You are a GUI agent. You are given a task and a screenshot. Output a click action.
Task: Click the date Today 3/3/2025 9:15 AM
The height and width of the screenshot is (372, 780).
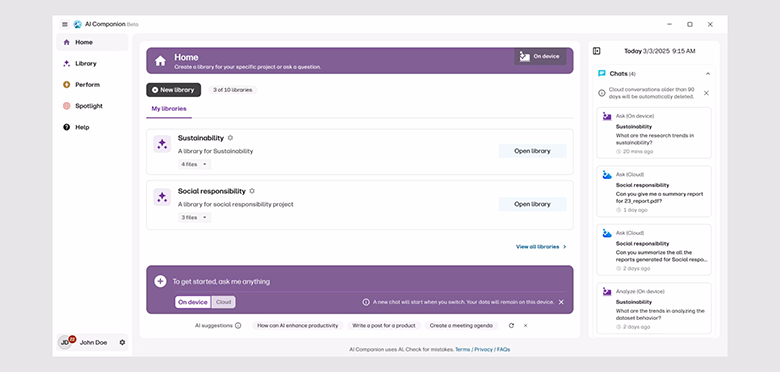click(x=660, y=51)
